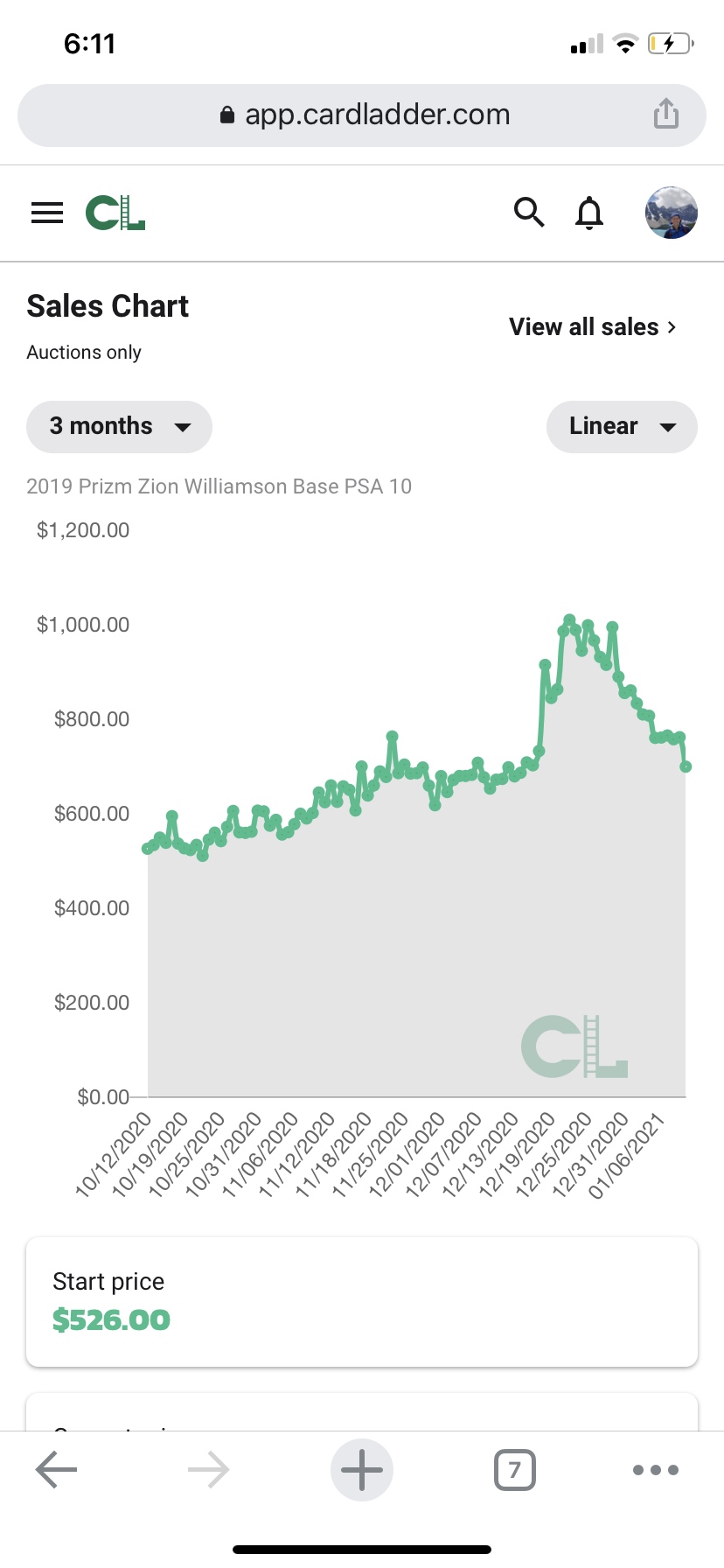Open the user profile avatar
The width and height of the screenshot is (724, 1568).
[671, 213]
